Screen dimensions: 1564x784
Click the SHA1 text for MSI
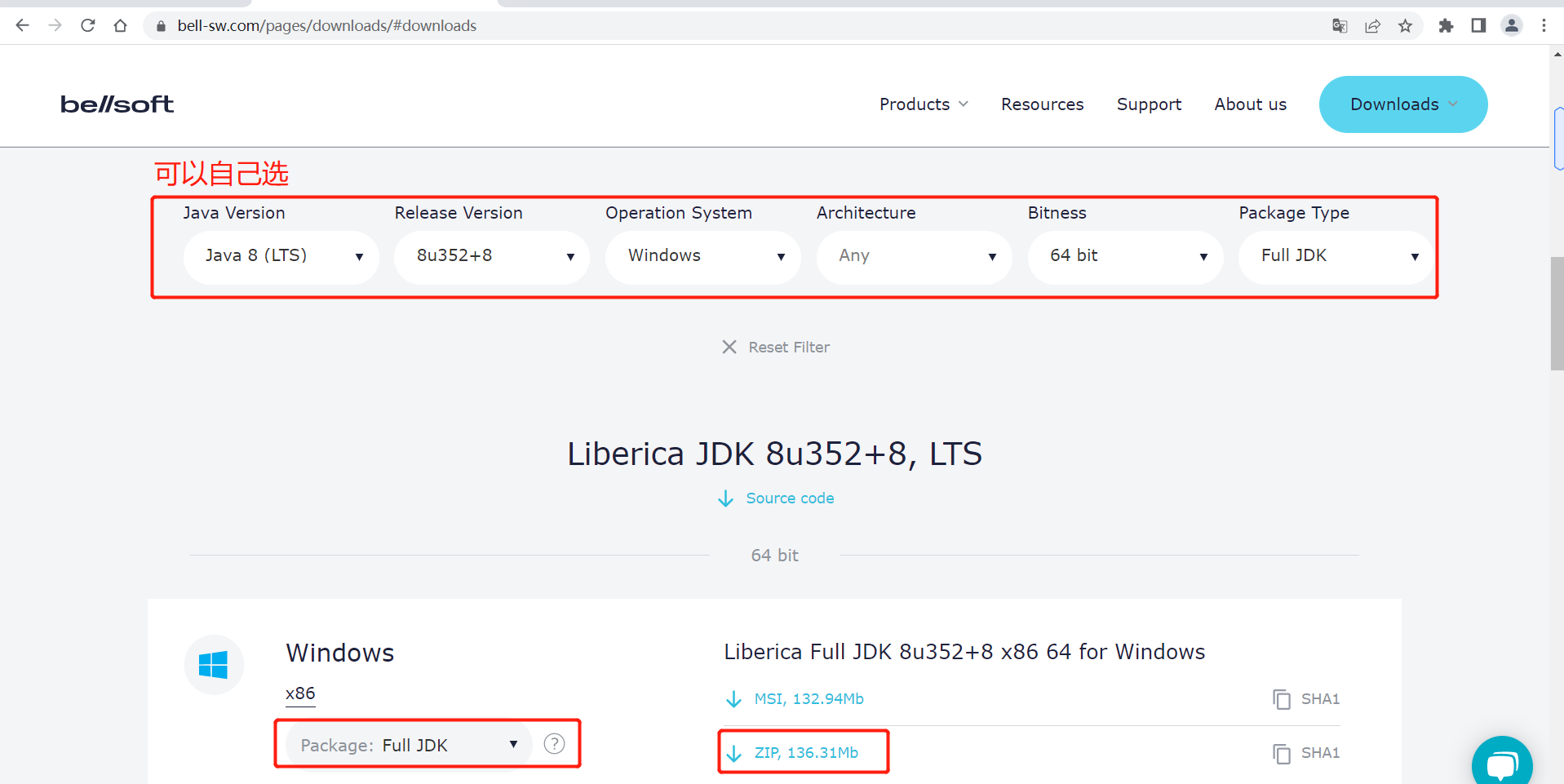1320,699
